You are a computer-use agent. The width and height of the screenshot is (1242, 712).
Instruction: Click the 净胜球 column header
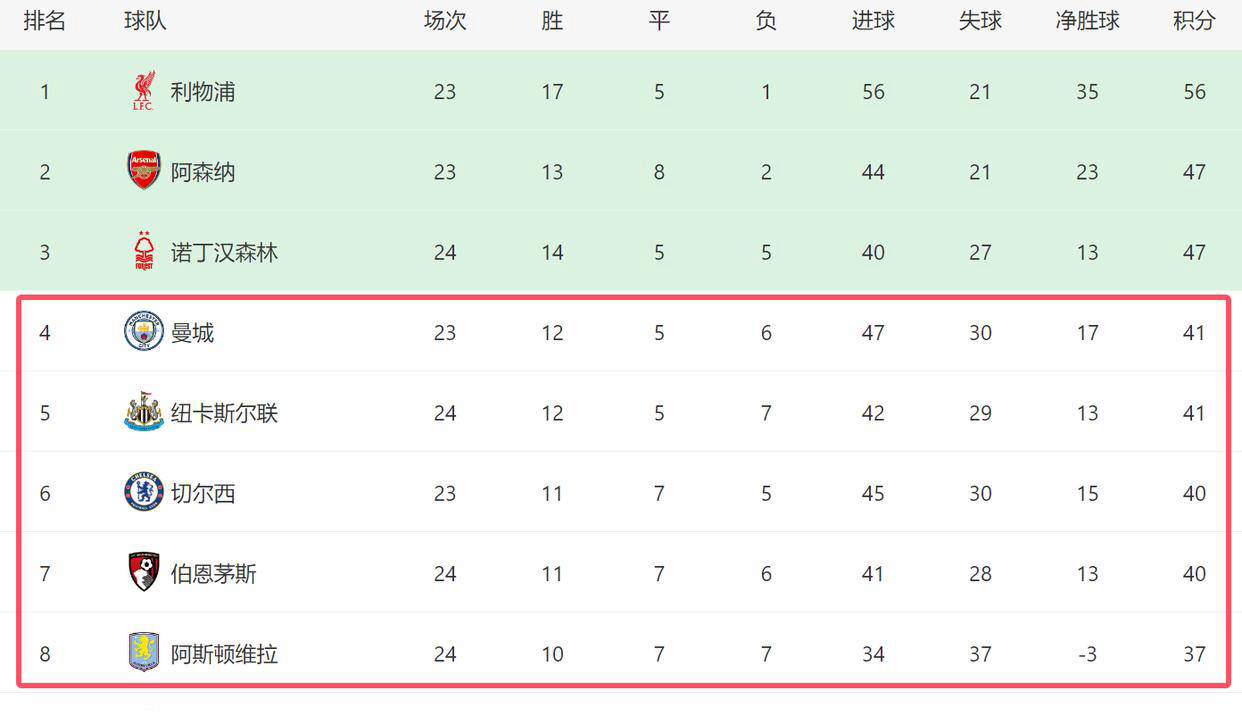1087,21
